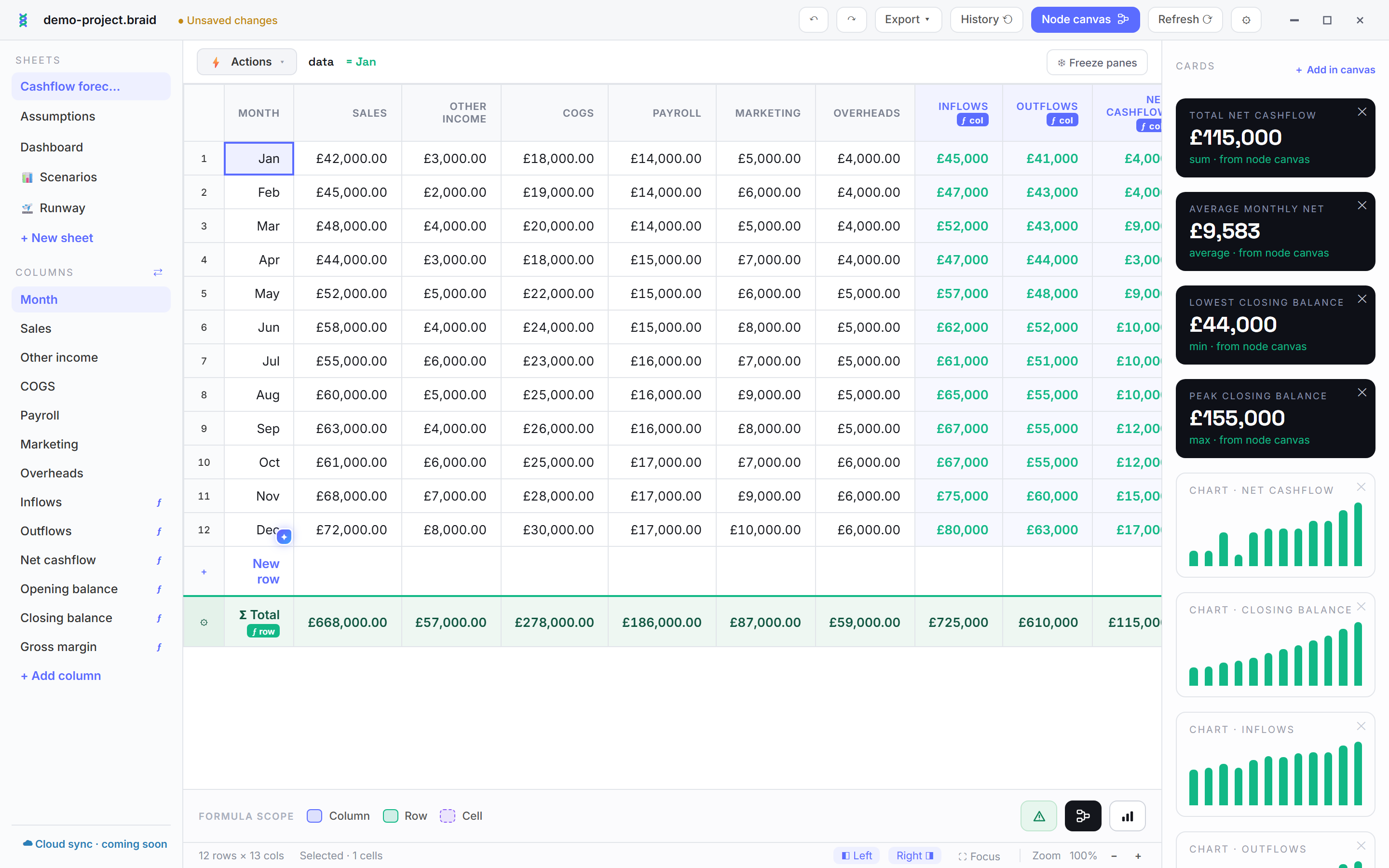This screenshot has height=868, width=1389.
Task: Toggle the Left panel visibility
Action: click(857, 856)
